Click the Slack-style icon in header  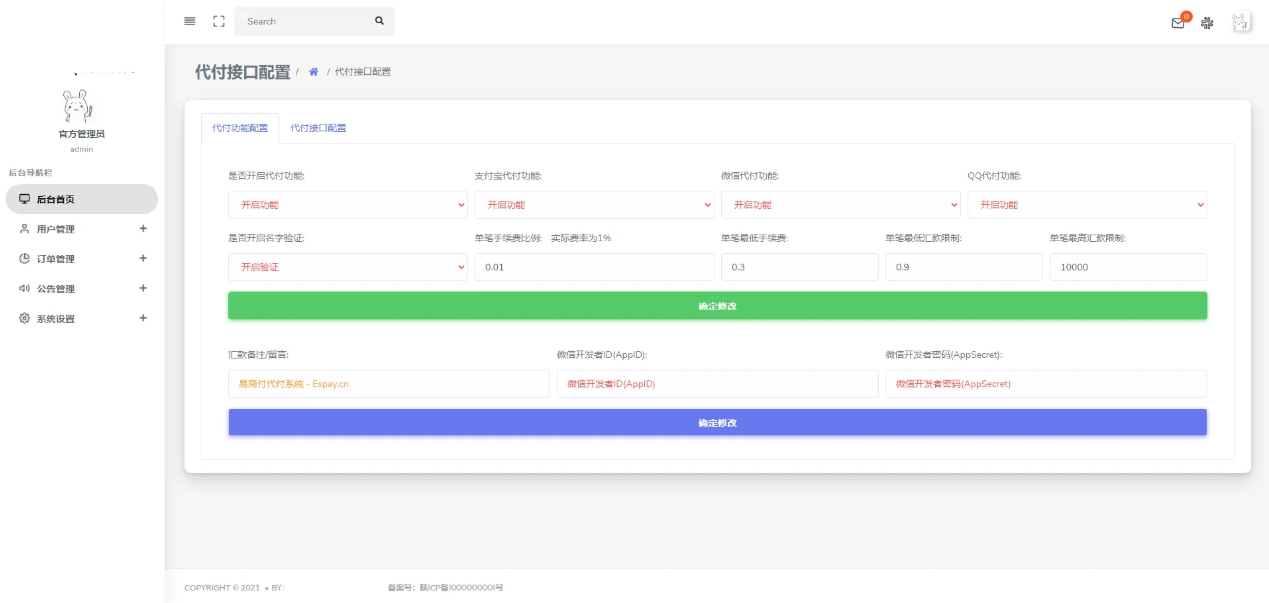pos(1207,23)
